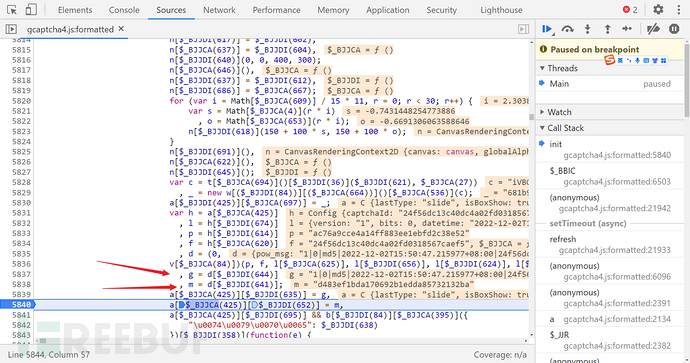Click the 'Line 5844, Column 57' status
The image size is (690, 363).
pyautogui.click(x=48, y=355)
